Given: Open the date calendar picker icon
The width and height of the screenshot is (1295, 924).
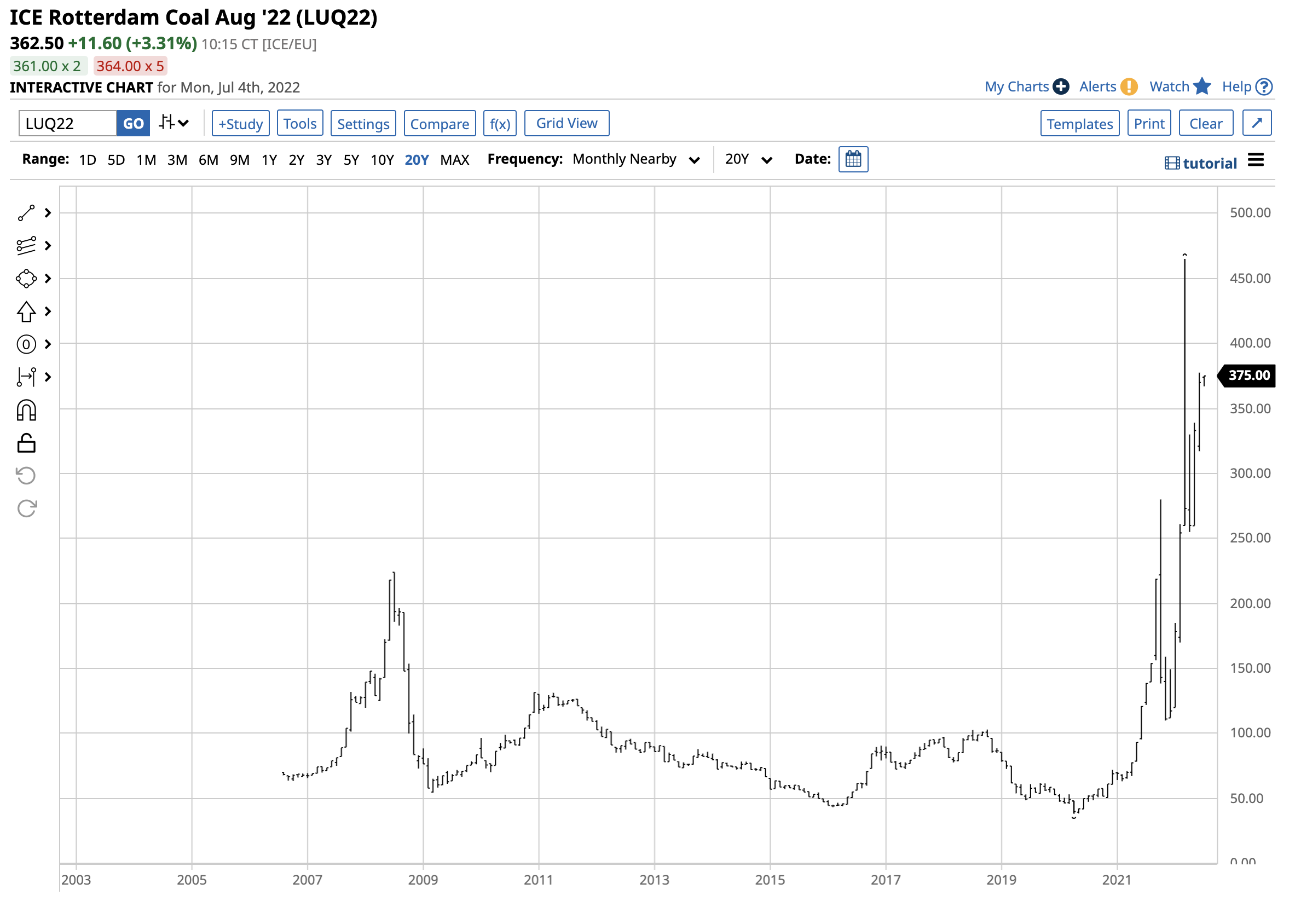Looking at the screenshot, I should point(854,160).
